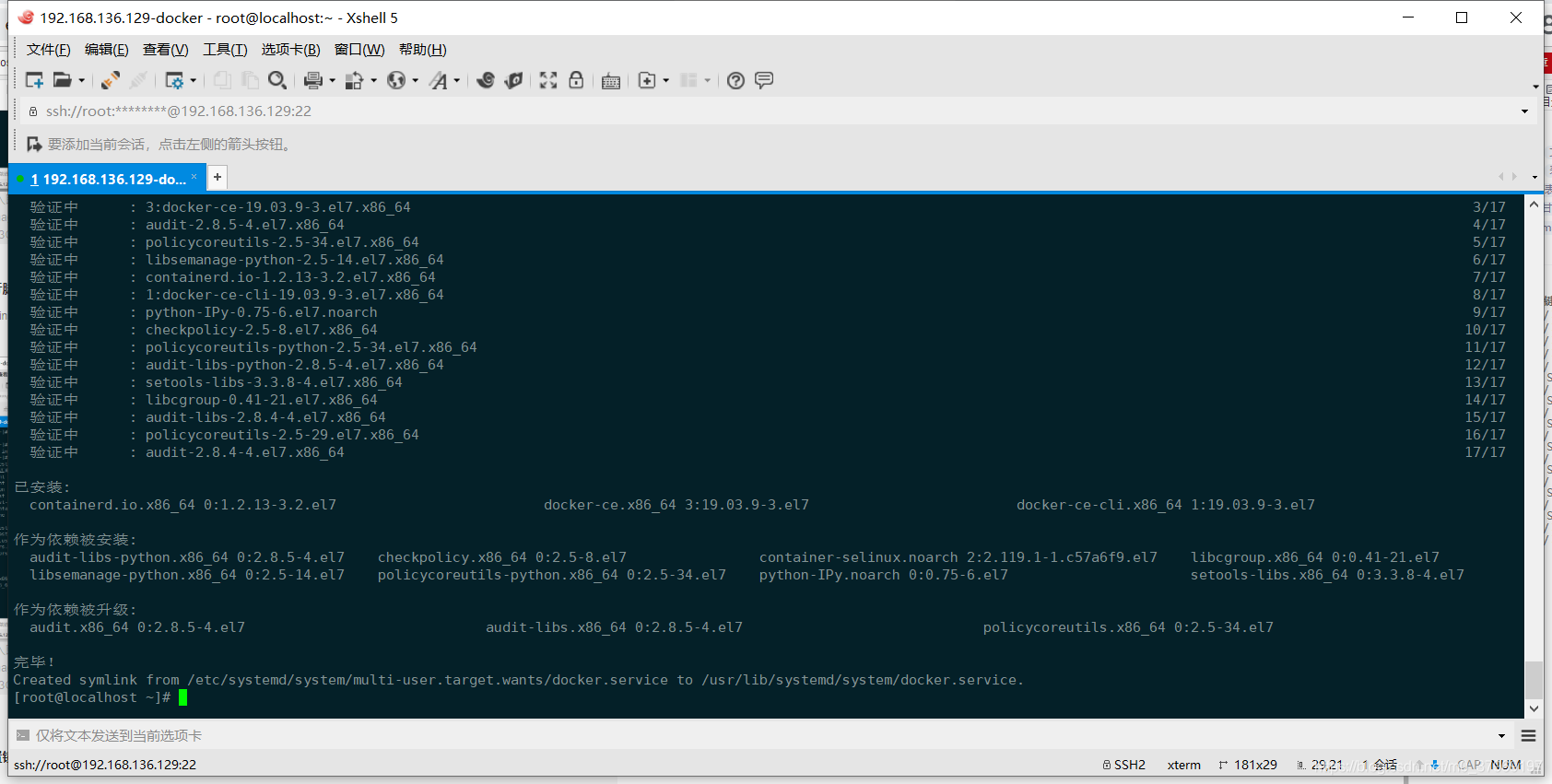
Task: Open the 选项卡(B) menu
Action: click(x=290, y=50)
